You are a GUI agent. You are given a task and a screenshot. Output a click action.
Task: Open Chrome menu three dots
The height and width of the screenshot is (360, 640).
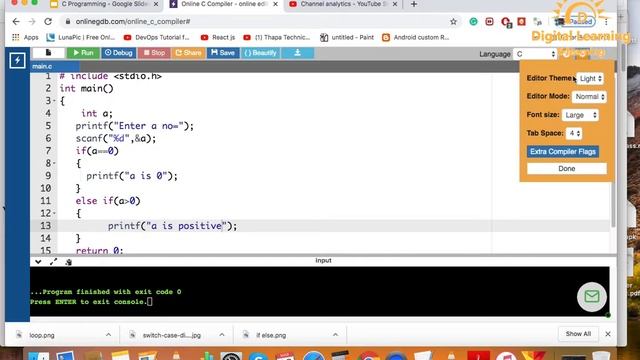(x=607, y=22)
